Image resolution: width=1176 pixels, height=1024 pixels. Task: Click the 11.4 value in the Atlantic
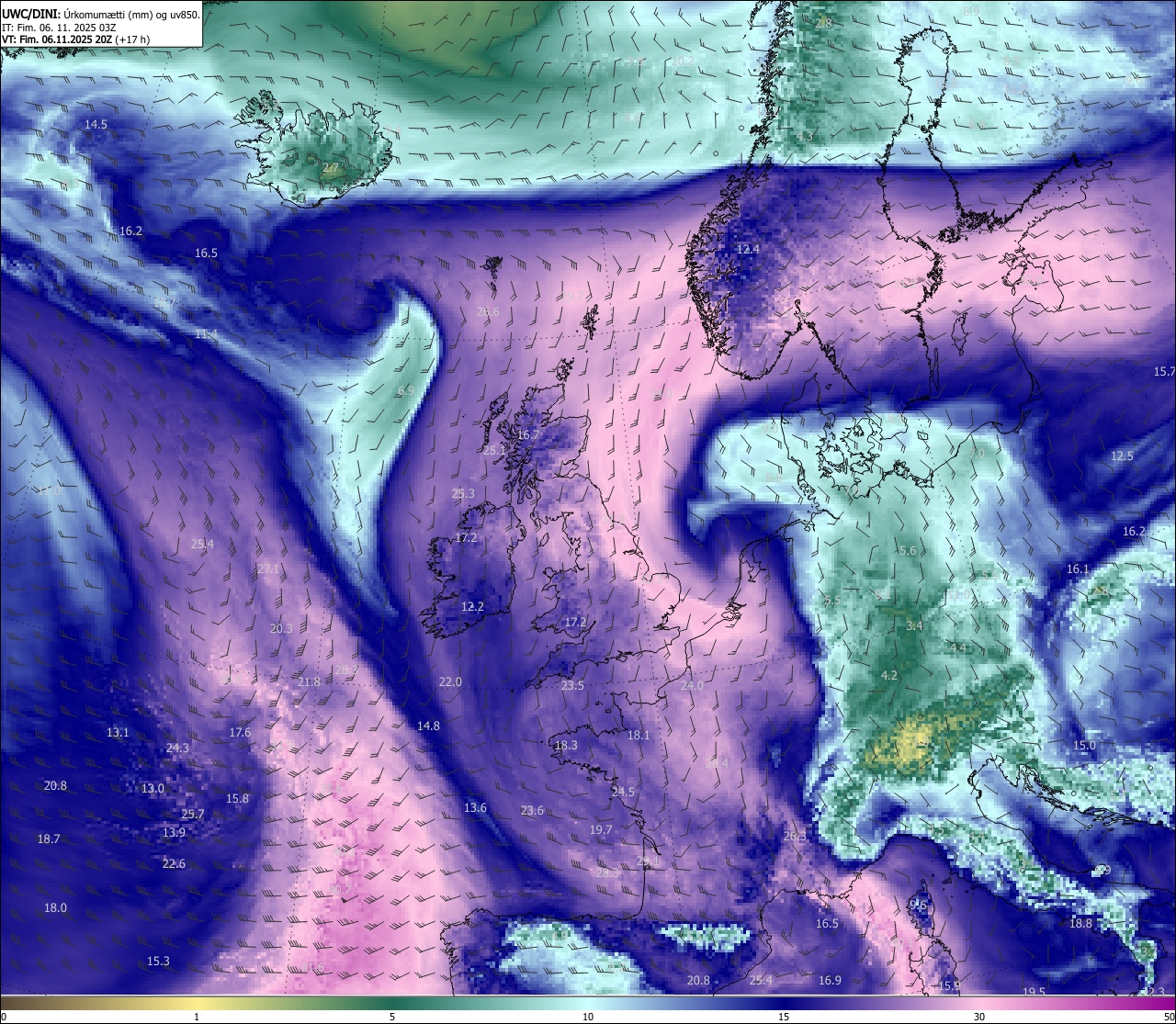click(206, 334)
